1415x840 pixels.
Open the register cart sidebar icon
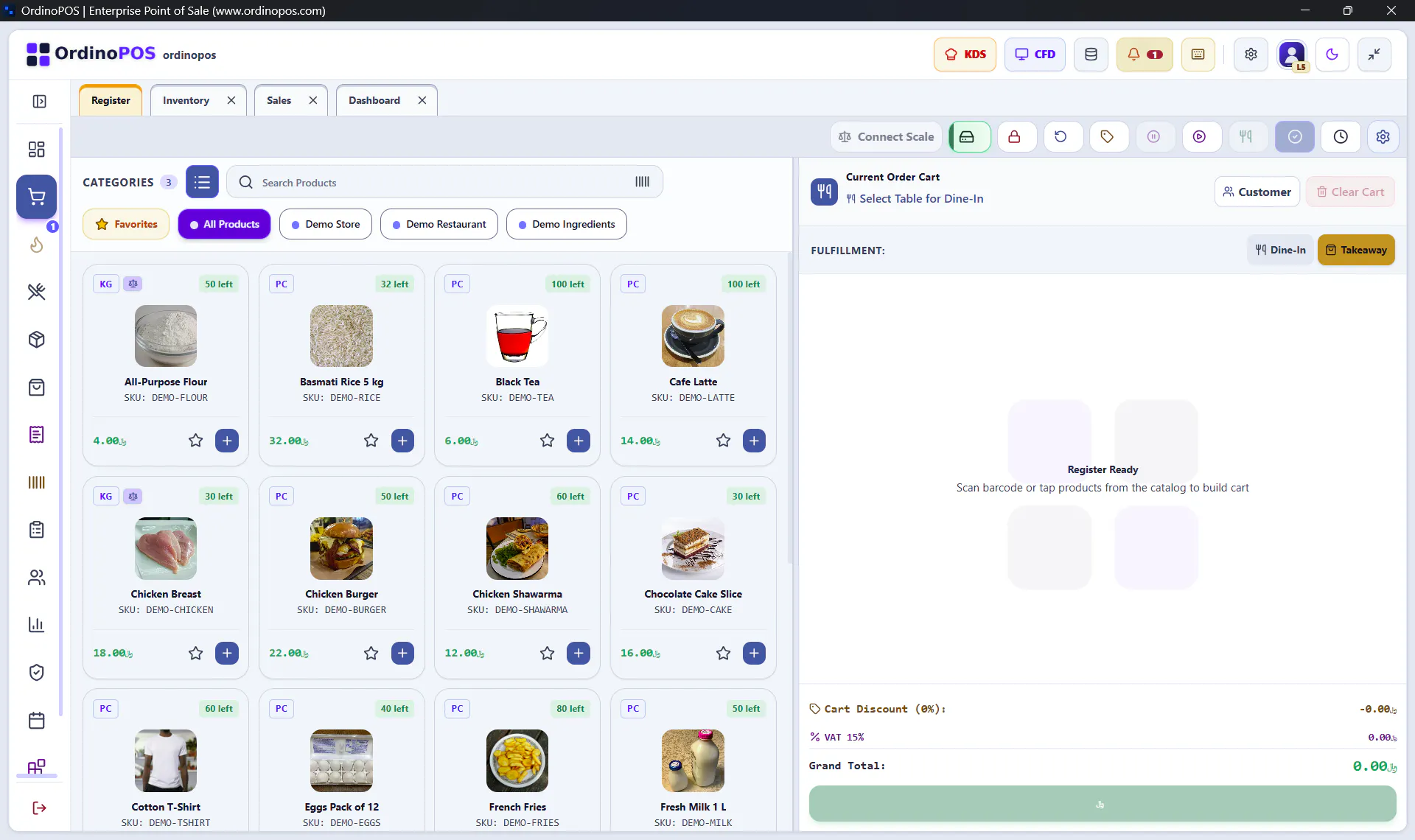tap(37, 197)
